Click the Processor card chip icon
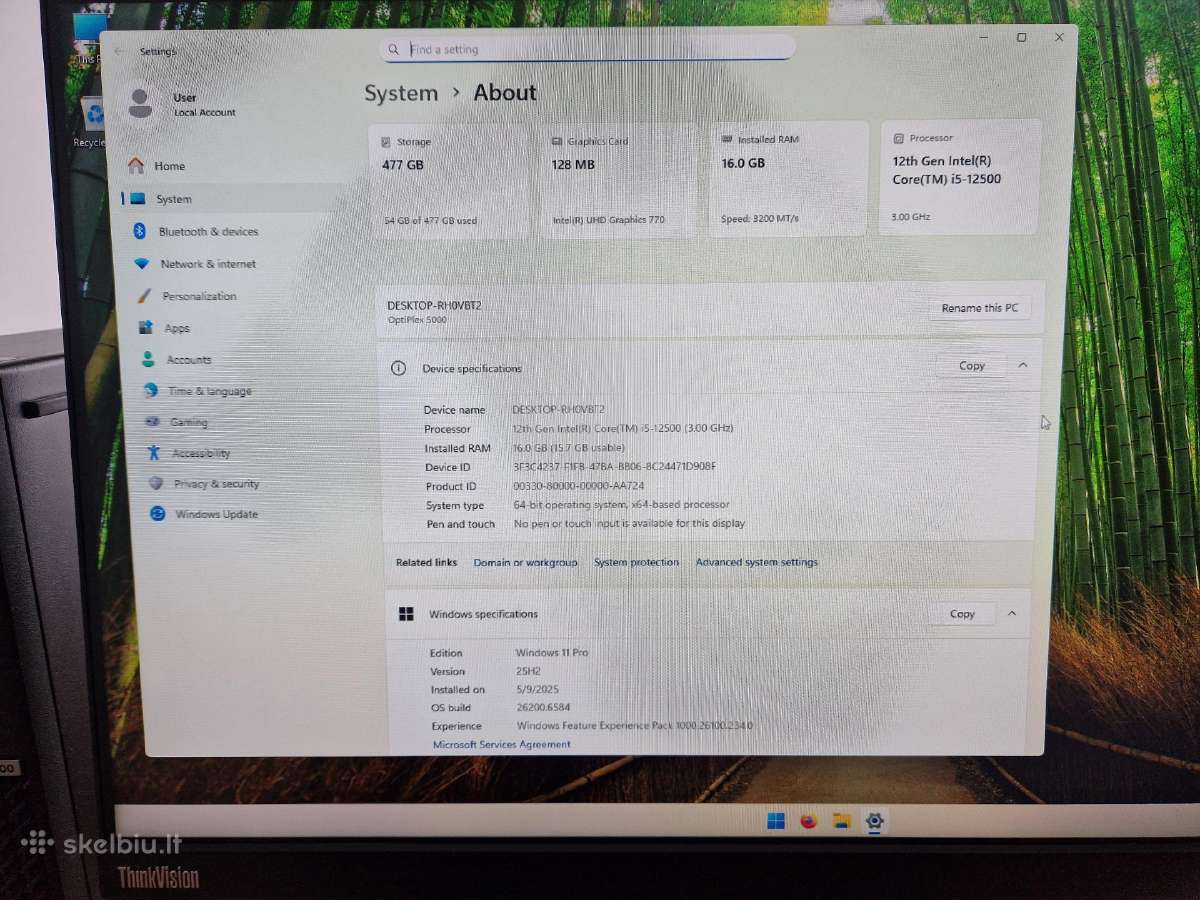 tap(899, 138)
